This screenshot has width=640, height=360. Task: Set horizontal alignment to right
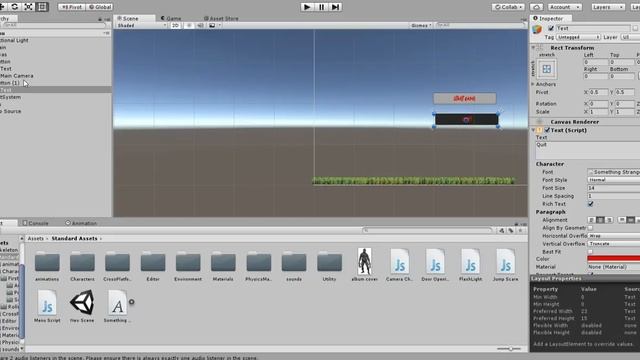click(x=609, y=220)
